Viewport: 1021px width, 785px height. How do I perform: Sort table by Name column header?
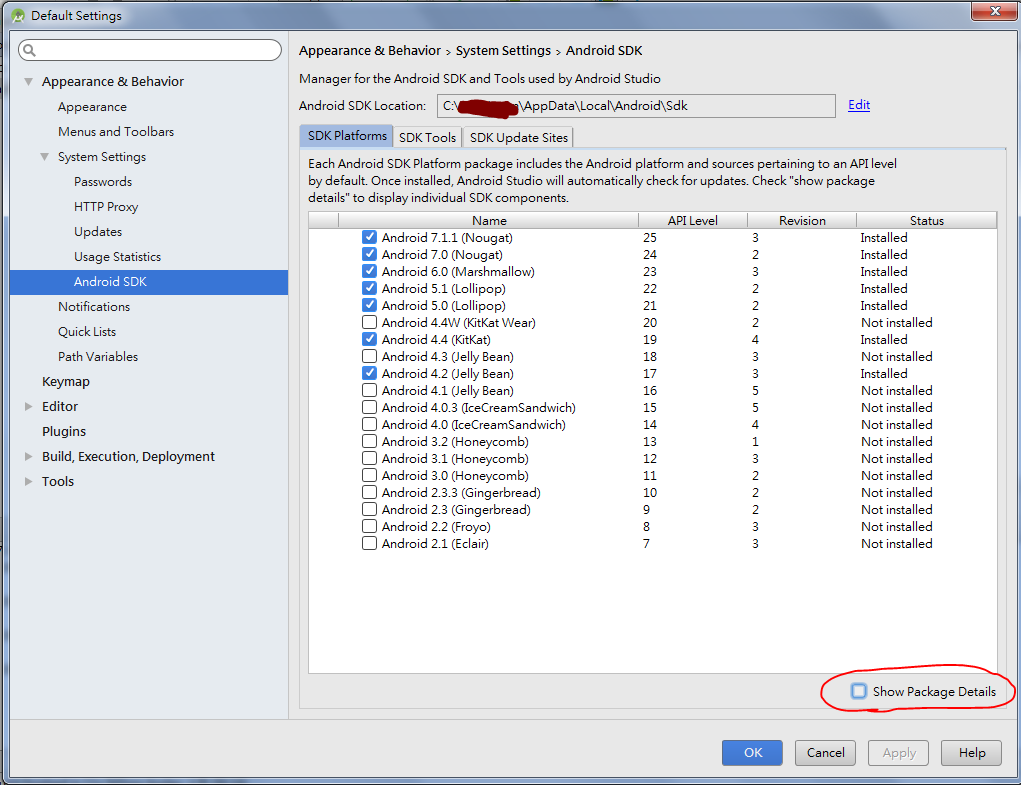click(489, 220)
